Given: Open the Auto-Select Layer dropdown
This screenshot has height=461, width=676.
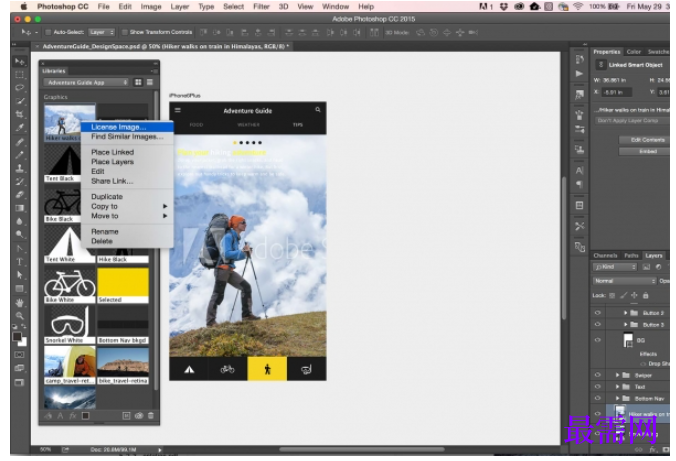Looking at the screenshot, I should pyautogui.click(x=101, y=32).
